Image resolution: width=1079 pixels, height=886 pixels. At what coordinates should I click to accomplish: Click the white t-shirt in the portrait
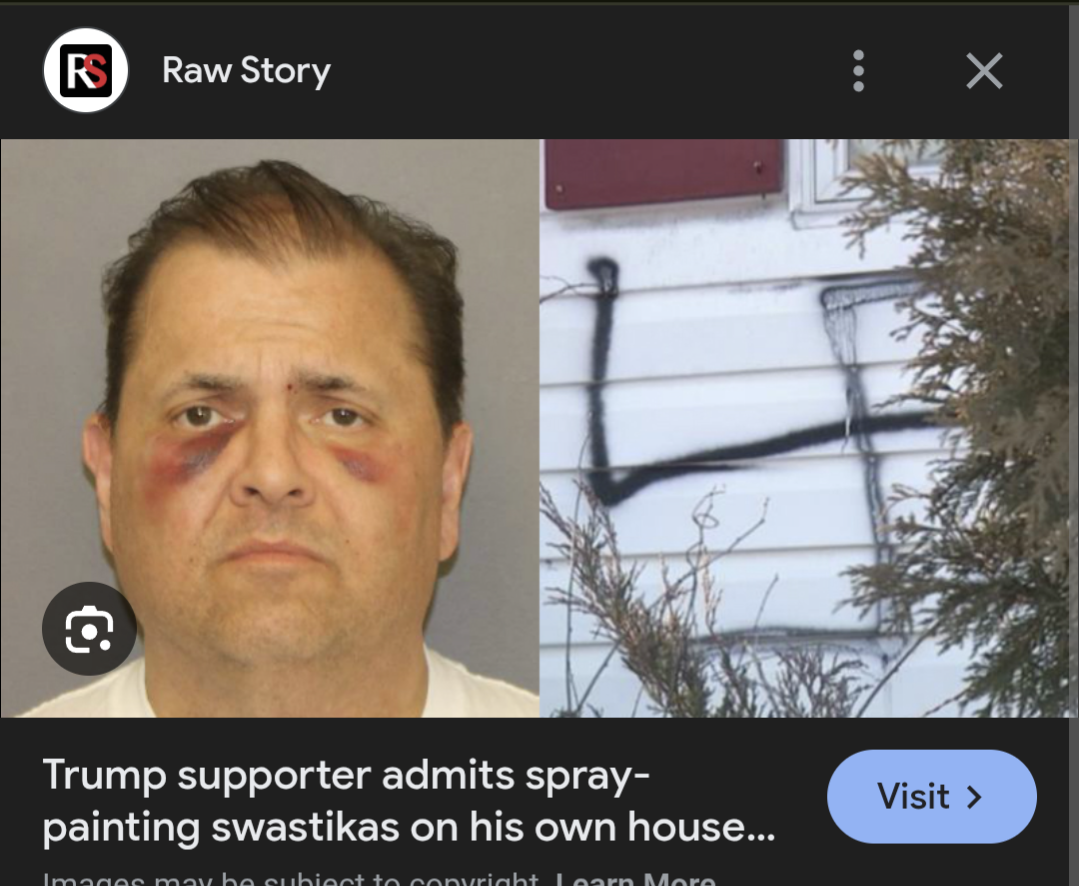pyautogui.click(x=275, y=688)
